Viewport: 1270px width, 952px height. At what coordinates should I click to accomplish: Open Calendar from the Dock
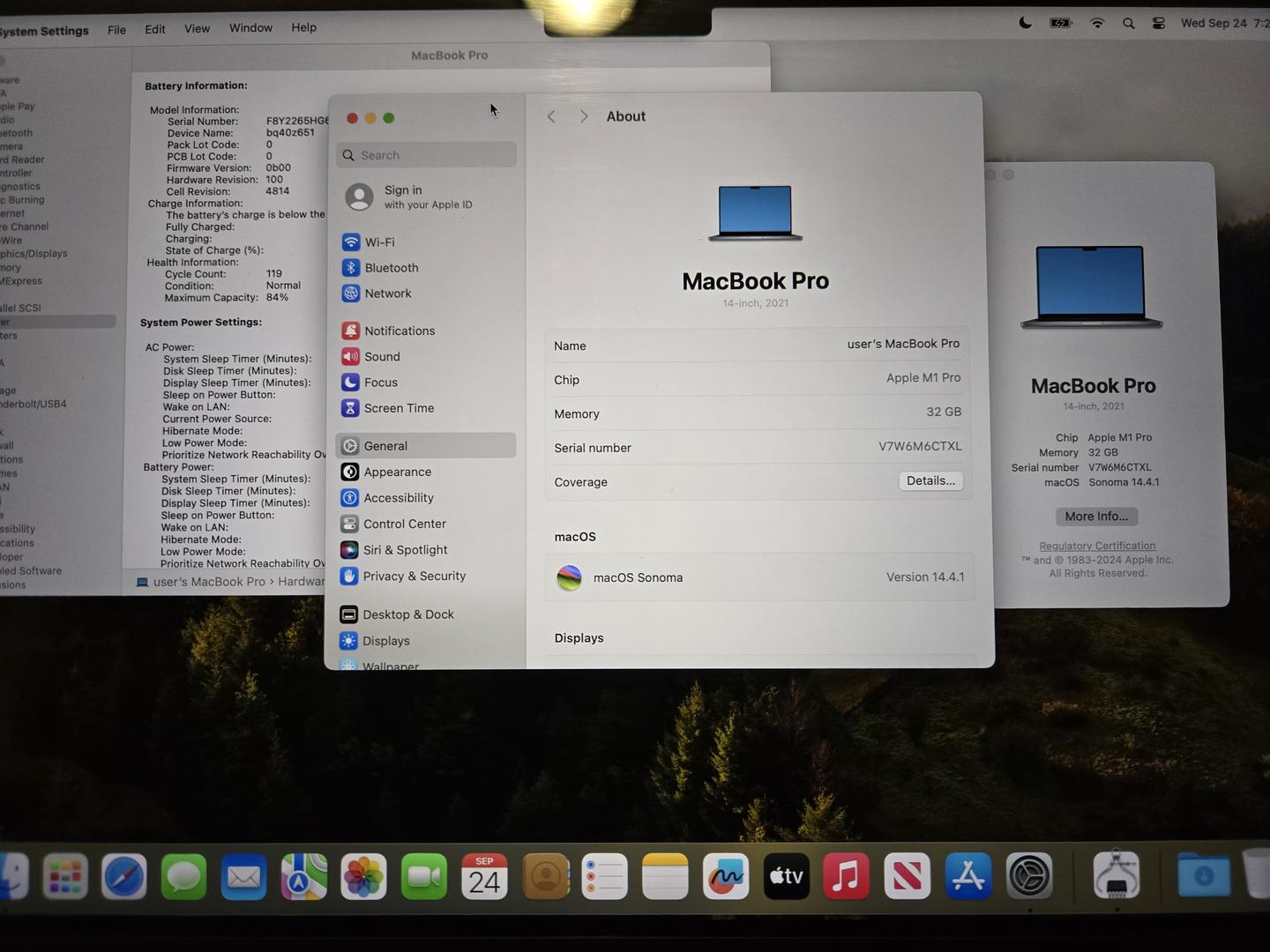[484, 877]
